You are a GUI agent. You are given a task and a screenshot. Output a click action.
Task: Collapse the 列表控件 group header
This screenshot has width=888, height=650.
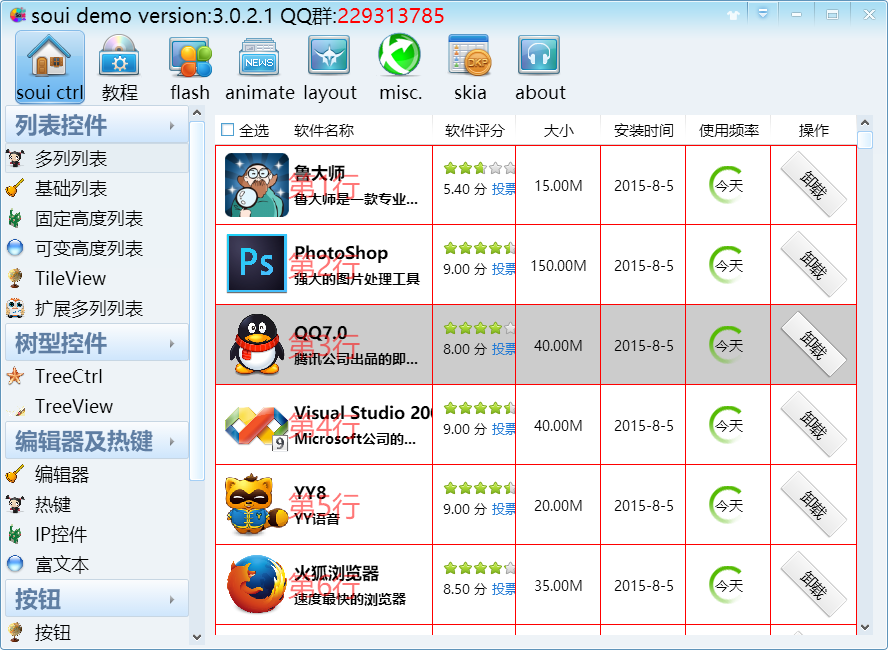pyautogui.click(x=97, y=125)
